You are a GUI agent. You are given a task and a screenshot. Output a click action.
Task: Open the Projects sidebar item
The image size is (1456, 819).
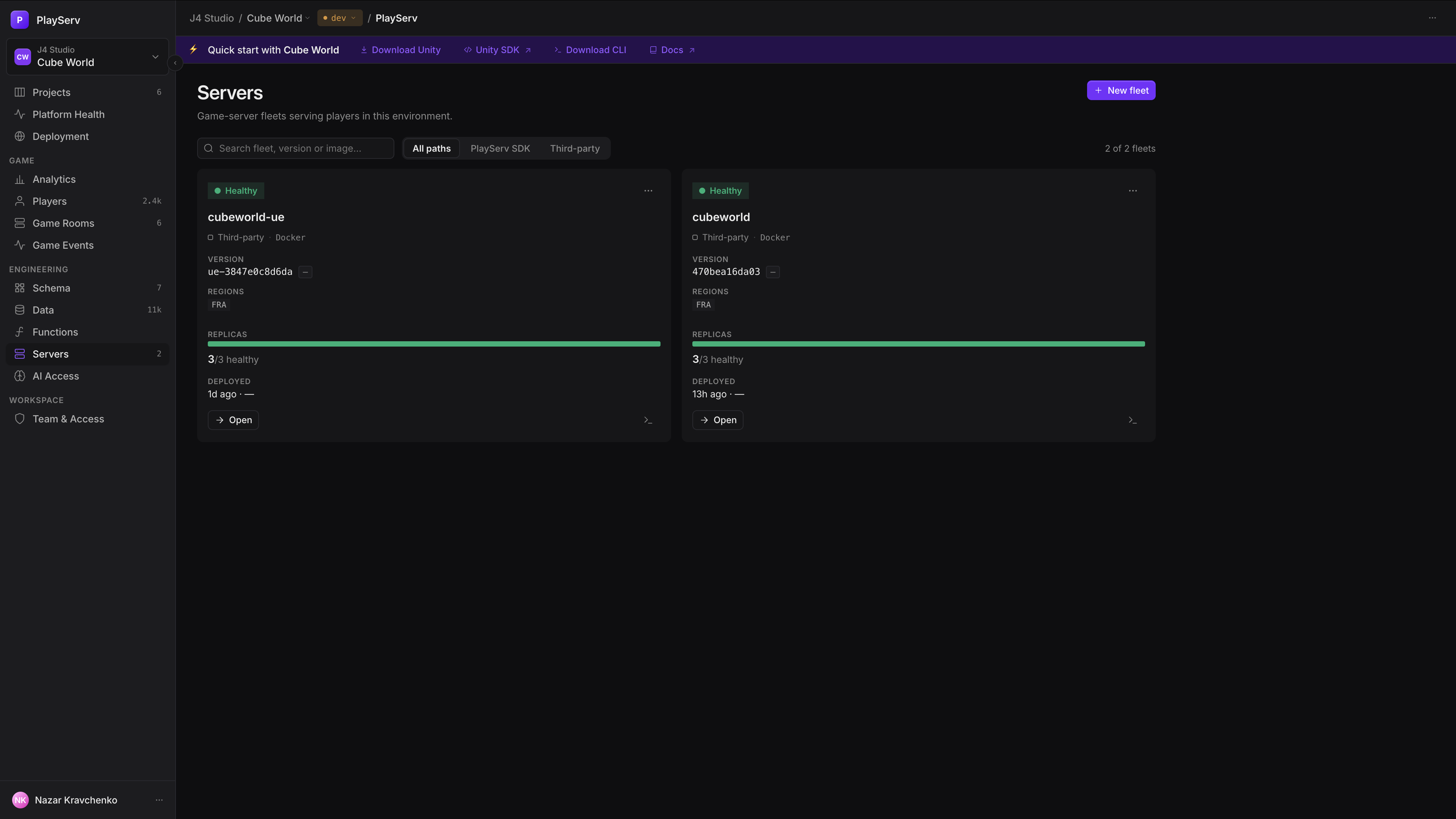coord(88,92)
